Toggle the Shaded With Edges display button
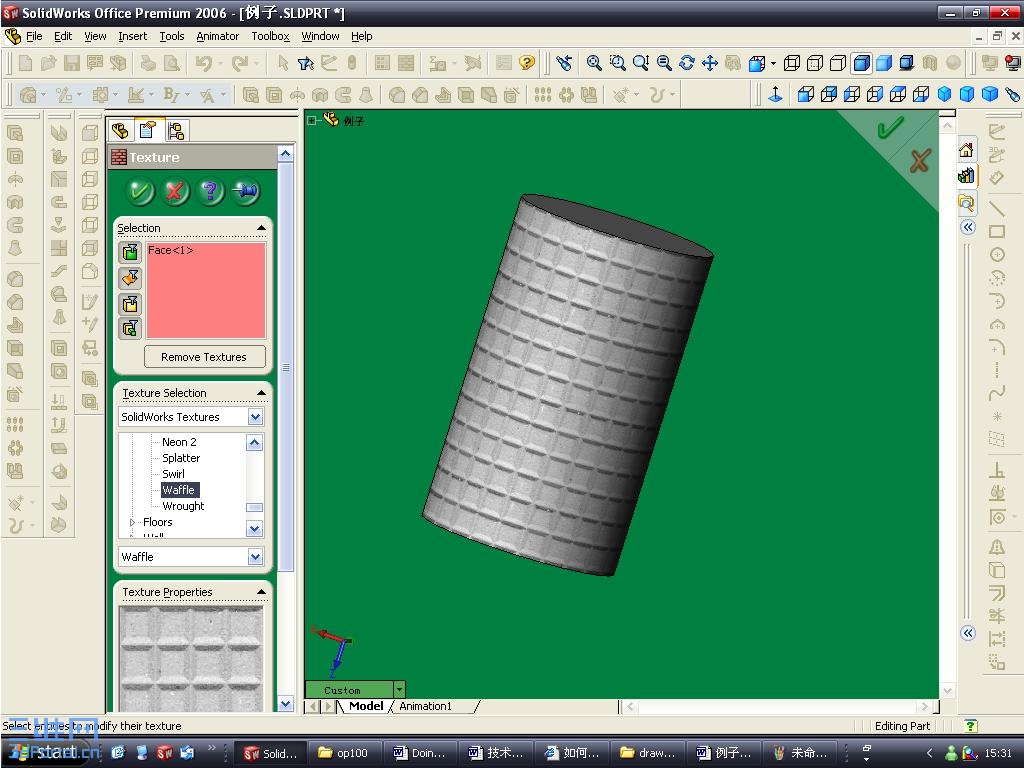1024x768 pixels. [x=861, y=63]
